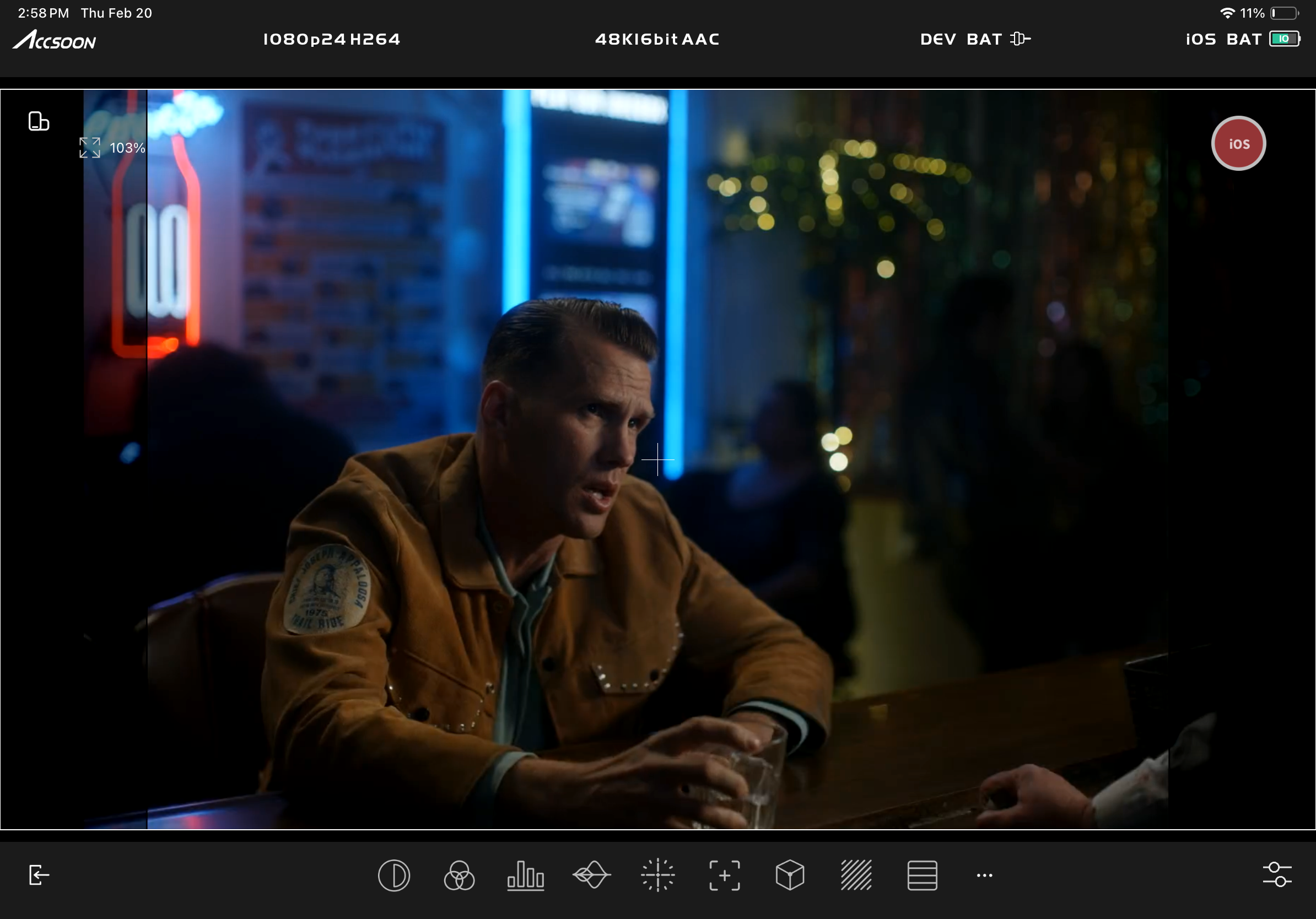Tap the center crosshair on the video preview
The image size is (1316, 919).
pyautogui.click(x=658, y=459)
